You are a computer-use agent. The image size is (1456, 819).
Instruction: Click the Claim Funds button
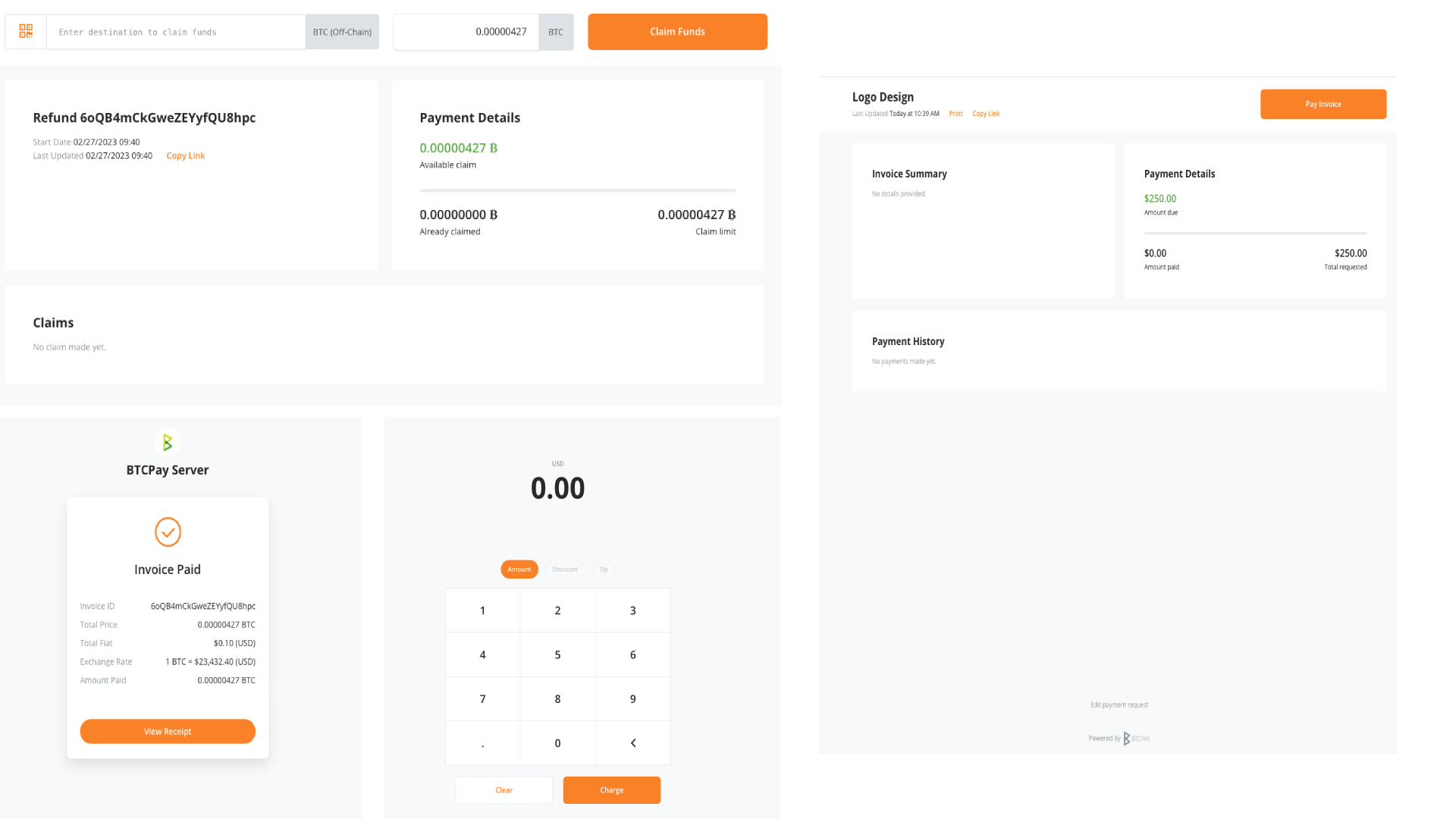(677, 32)
